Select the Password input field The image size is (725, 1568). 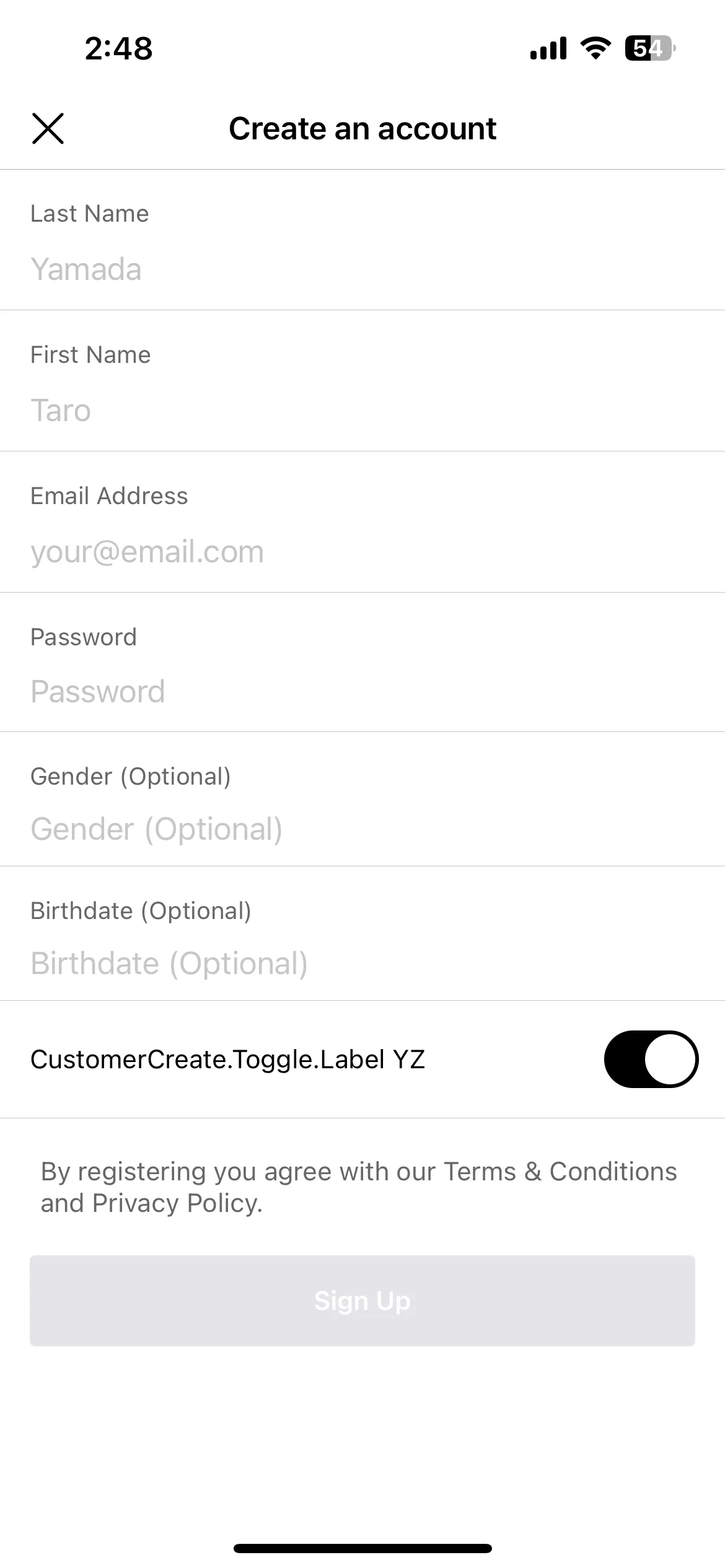point(362,691)
